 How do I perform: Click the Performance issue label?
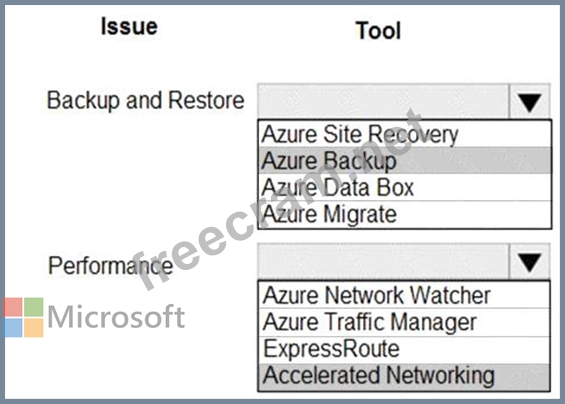click(x=111, y=266)
